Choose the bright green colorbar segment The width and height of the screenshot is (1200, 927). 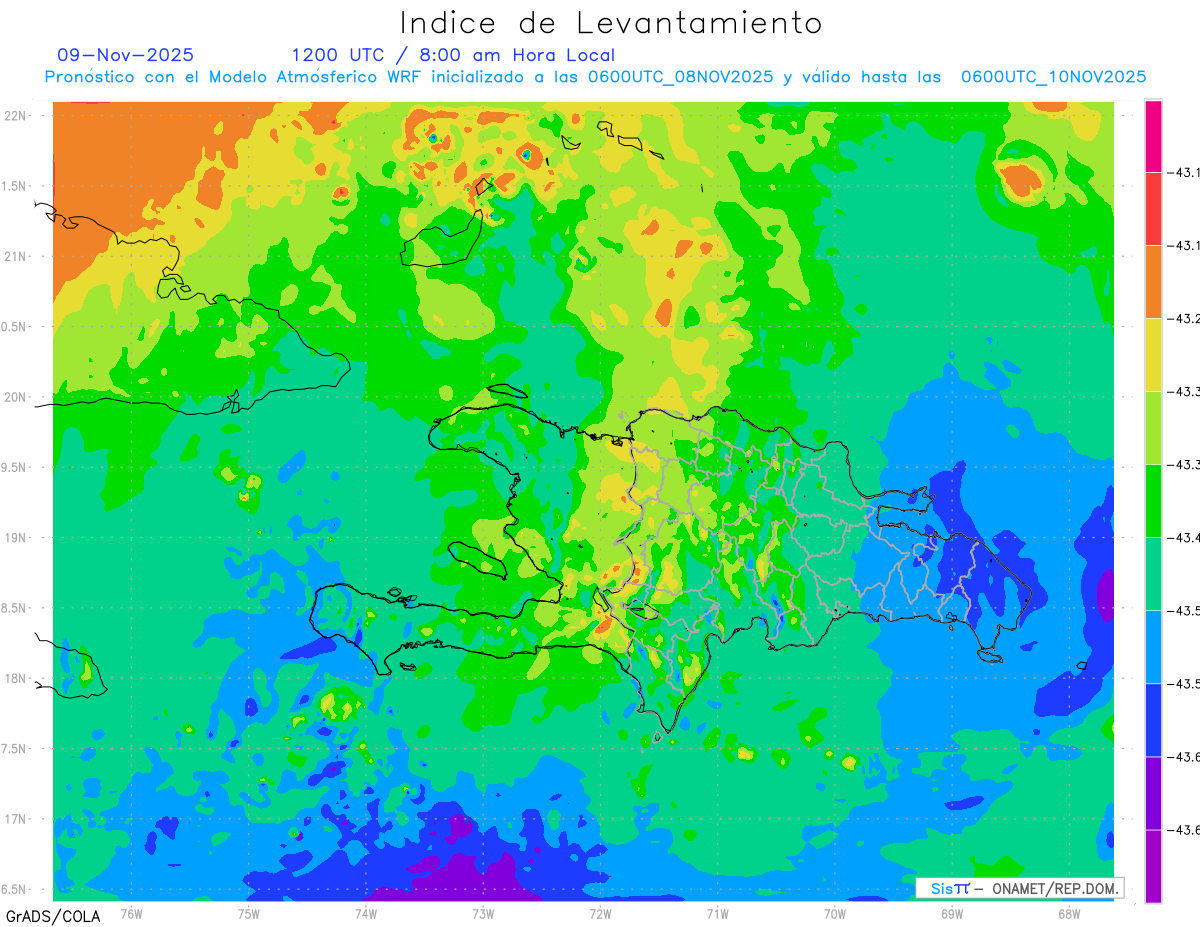click(1153, 501)
